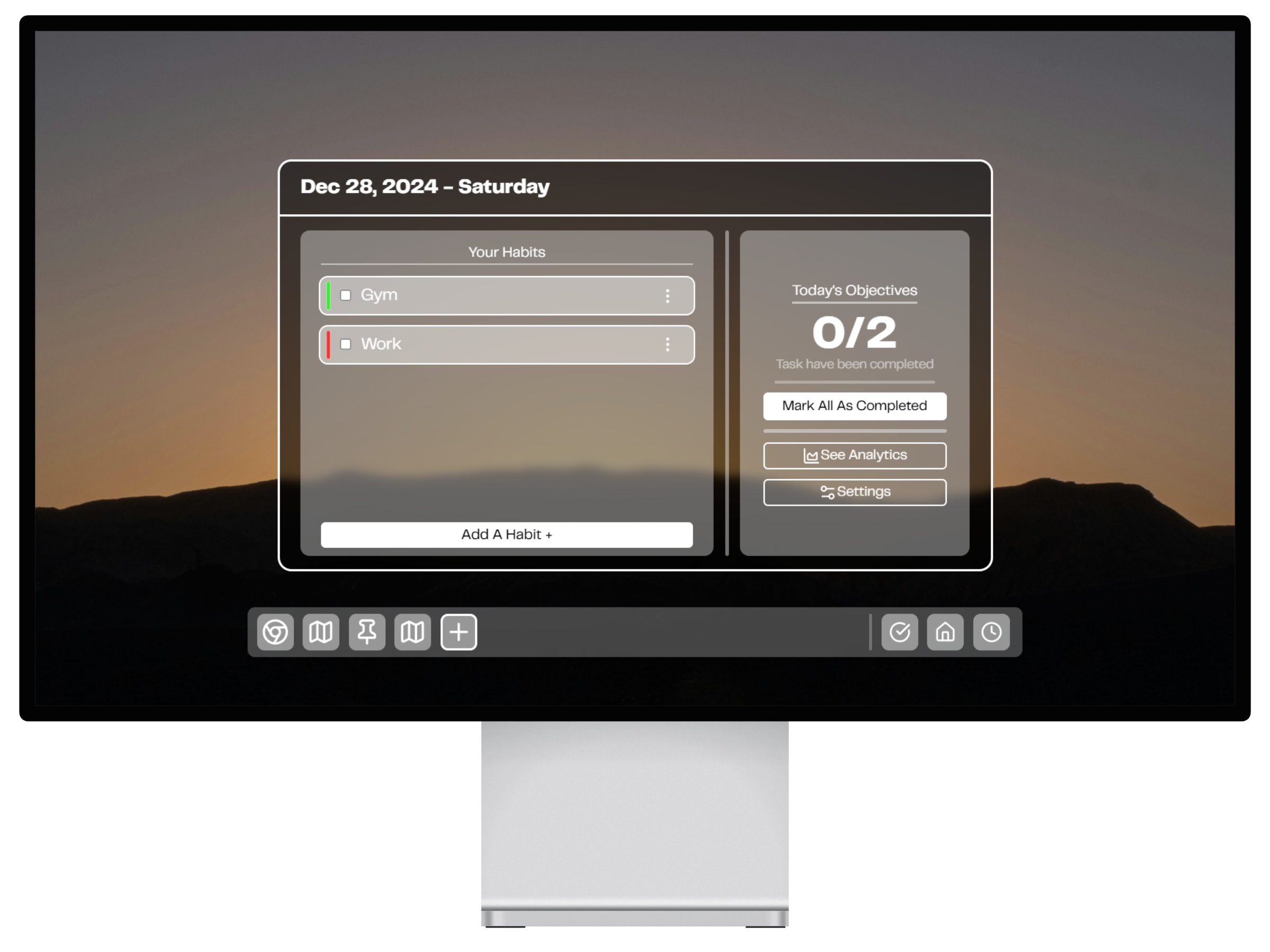Open See Analytics panel

(x=854, y=455)
